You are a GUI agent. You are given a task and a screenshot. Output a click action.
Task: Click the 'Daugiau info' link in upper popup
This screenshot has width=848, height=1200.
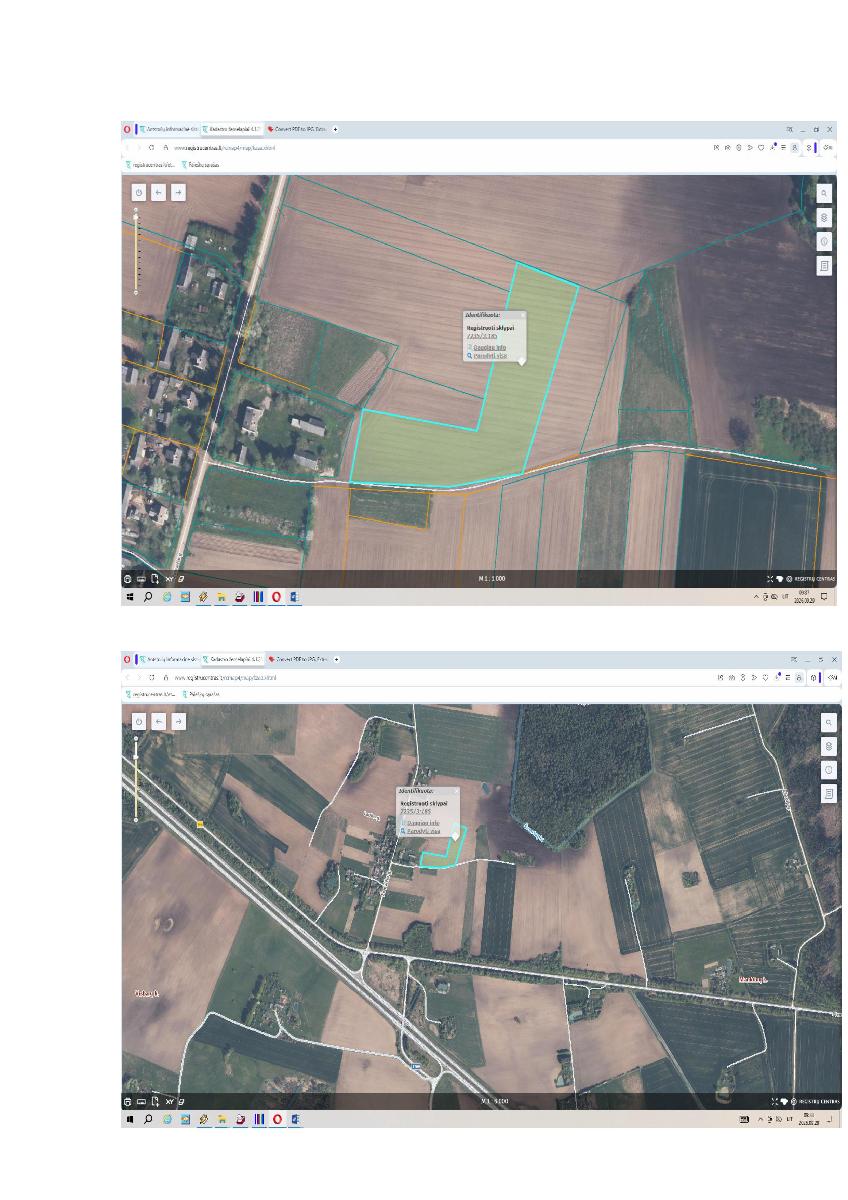[489, 346]
